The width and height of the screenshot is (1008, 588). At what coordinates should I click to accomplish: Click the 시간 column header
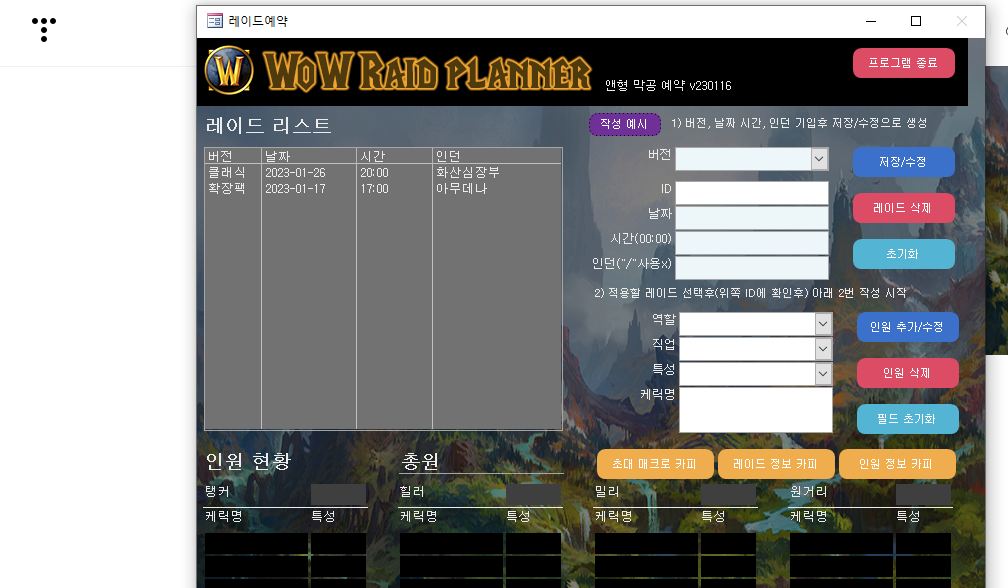coord(395,156)
